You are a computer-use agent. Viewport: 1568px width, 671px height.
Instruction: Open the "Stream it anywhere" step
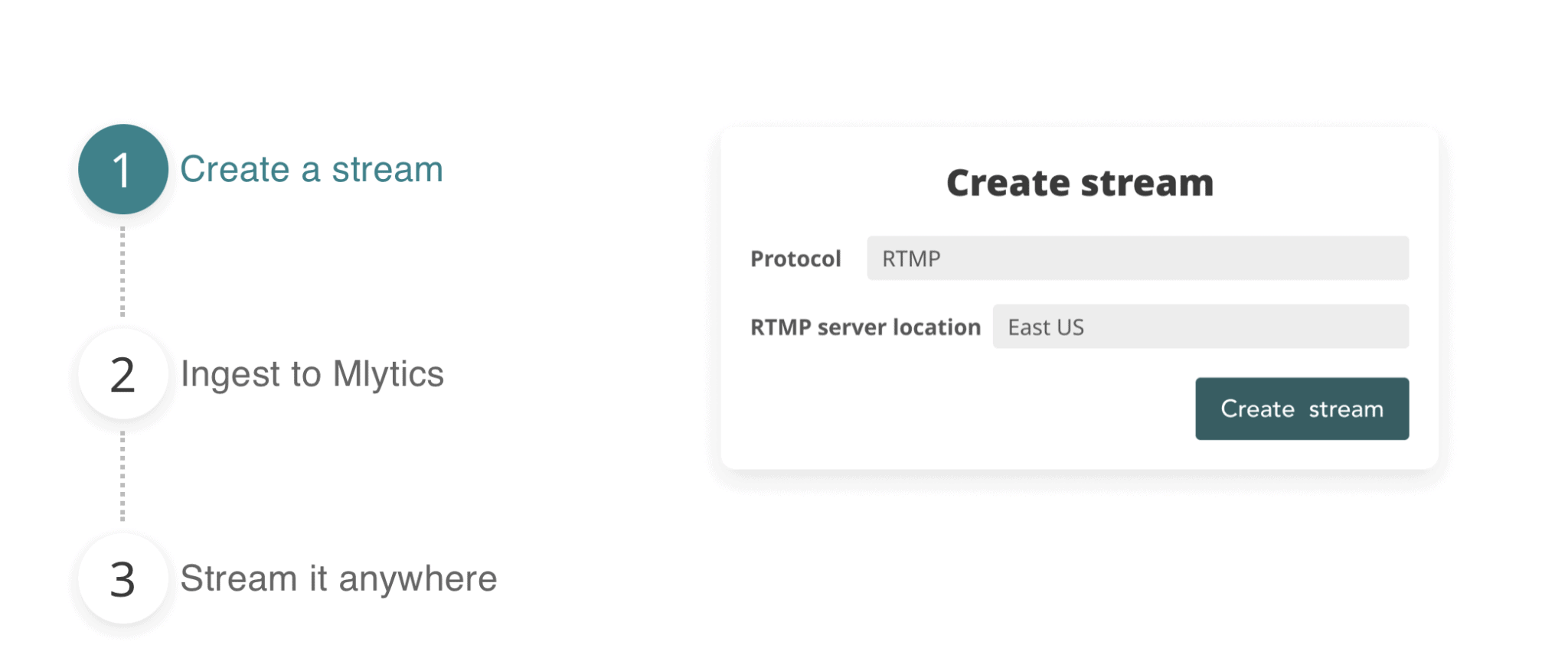338,578
